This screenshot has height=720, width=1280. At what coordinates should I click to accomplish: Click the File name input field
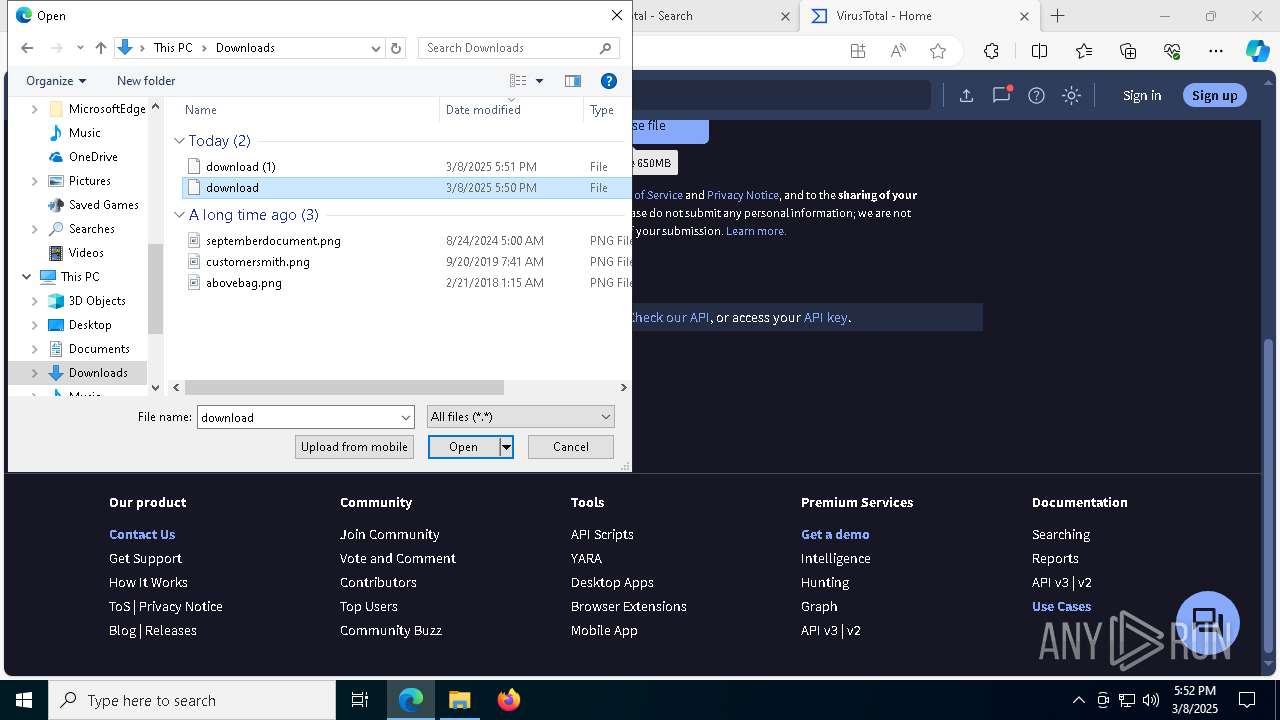(298, 417)
